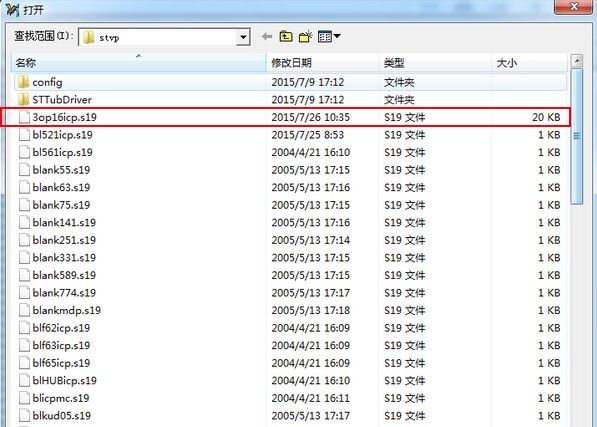Select the blf62icp.s19 file icon

tap(24, 328)
